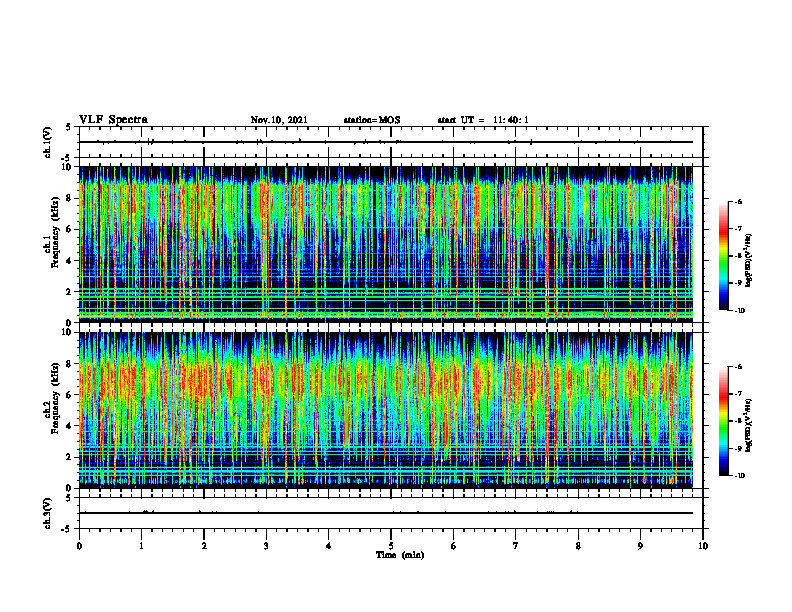The image size is (792, 612).
Task: Click the "-8" tick on ch.1 colorbar
Action: click(x=738, y=256)
